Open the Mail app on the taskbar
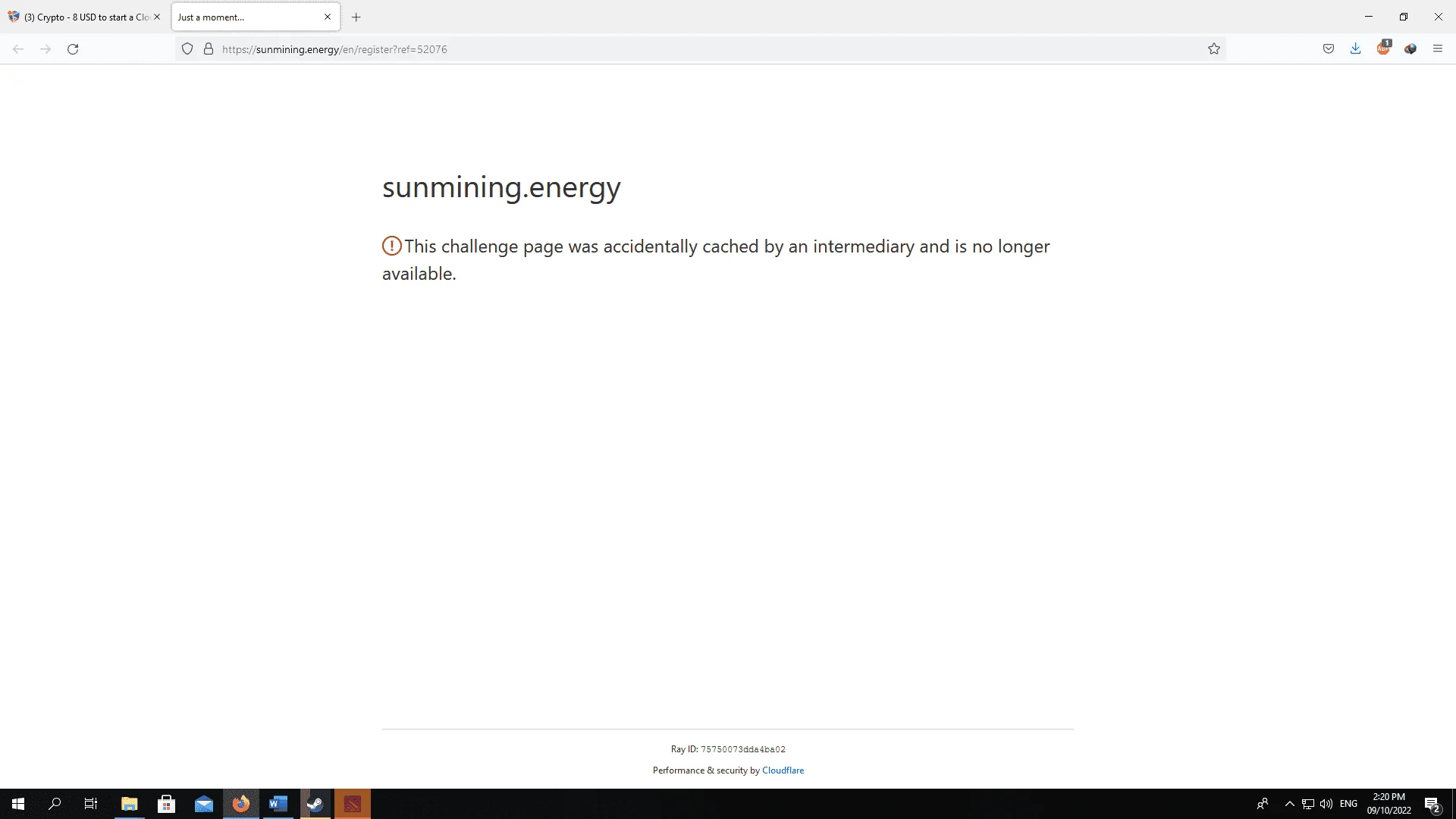The height and width of the screenshot is (819, 1456). [204, 804]
